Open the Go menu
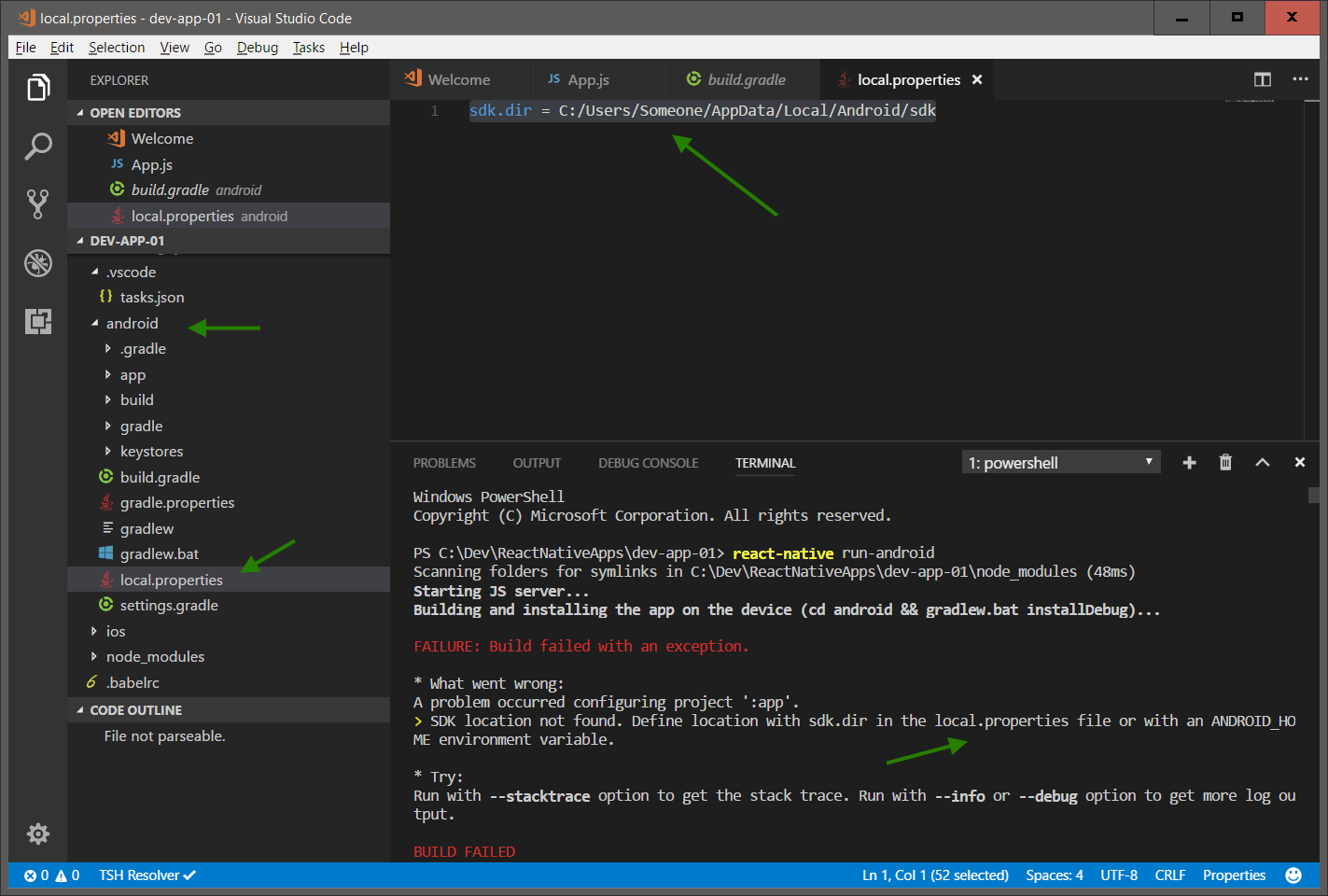 pyautogui.click(x=213, y=48)
